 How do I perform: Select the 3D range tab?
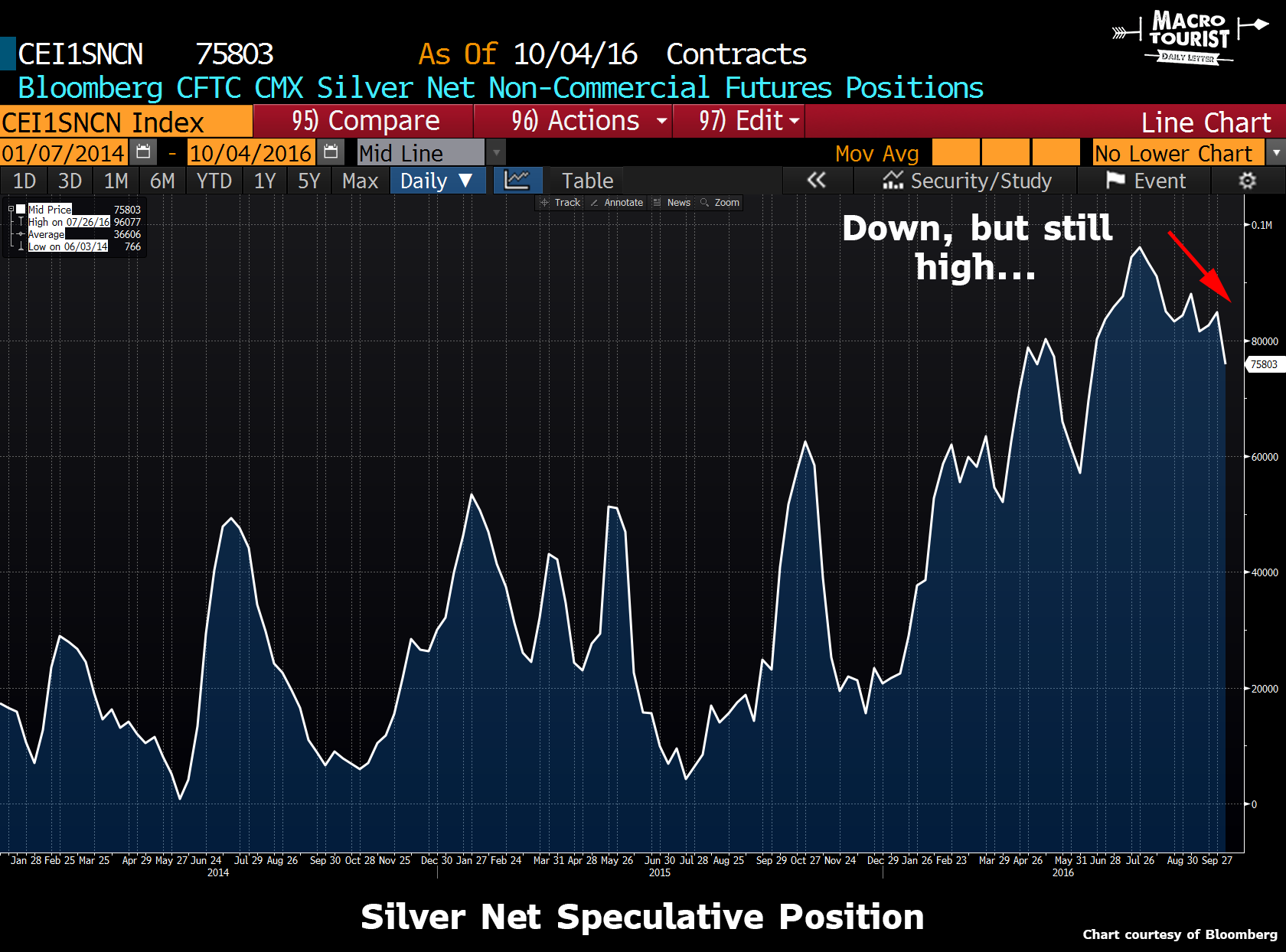tap(70, 181)
